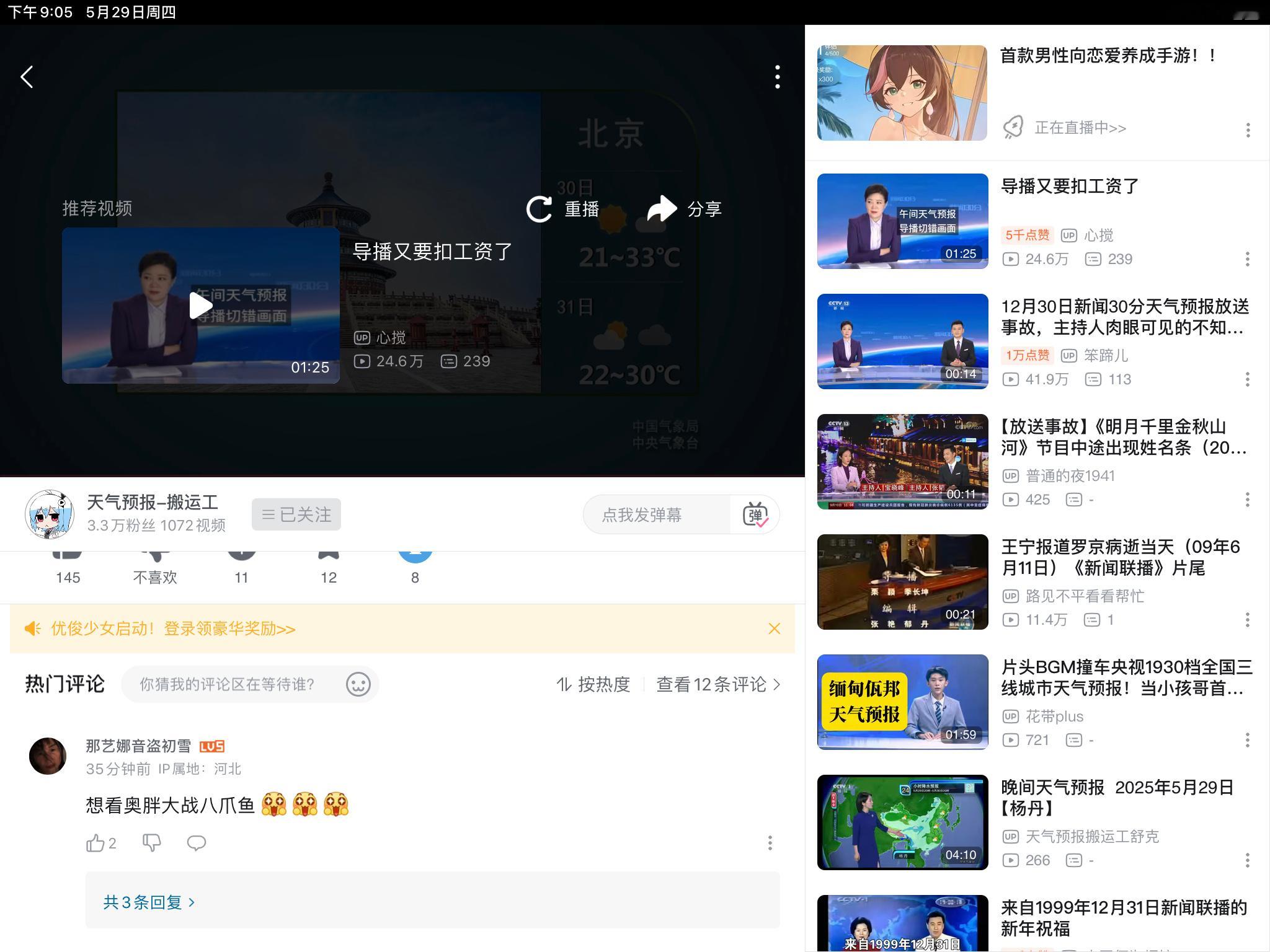Screen dimensions: 1270x952
Task: Open the video player three-dot menu
Action: pos(777,77)
